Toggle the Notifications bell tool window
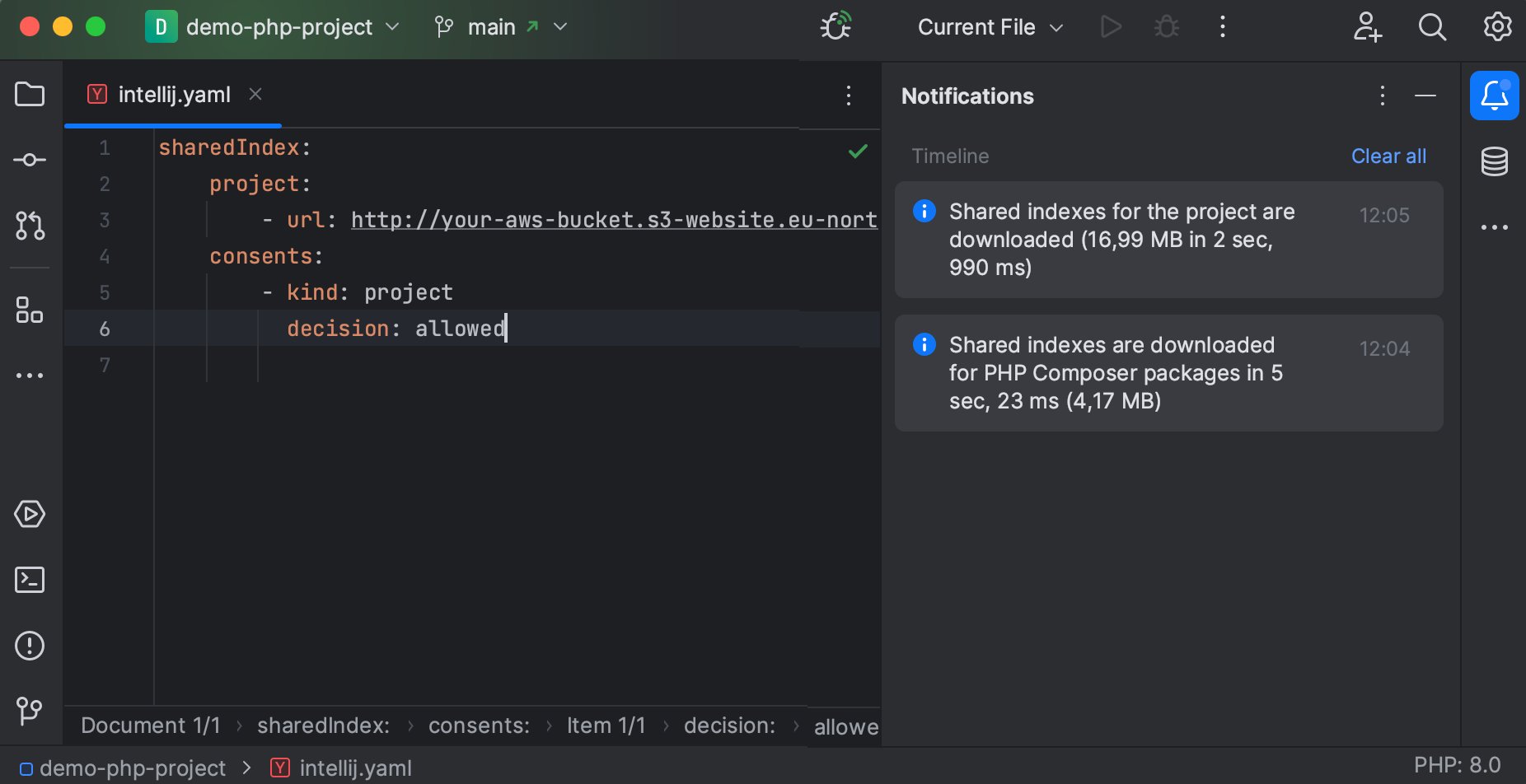Screen dimensions: 1526x784 (x=1494, y=96)
